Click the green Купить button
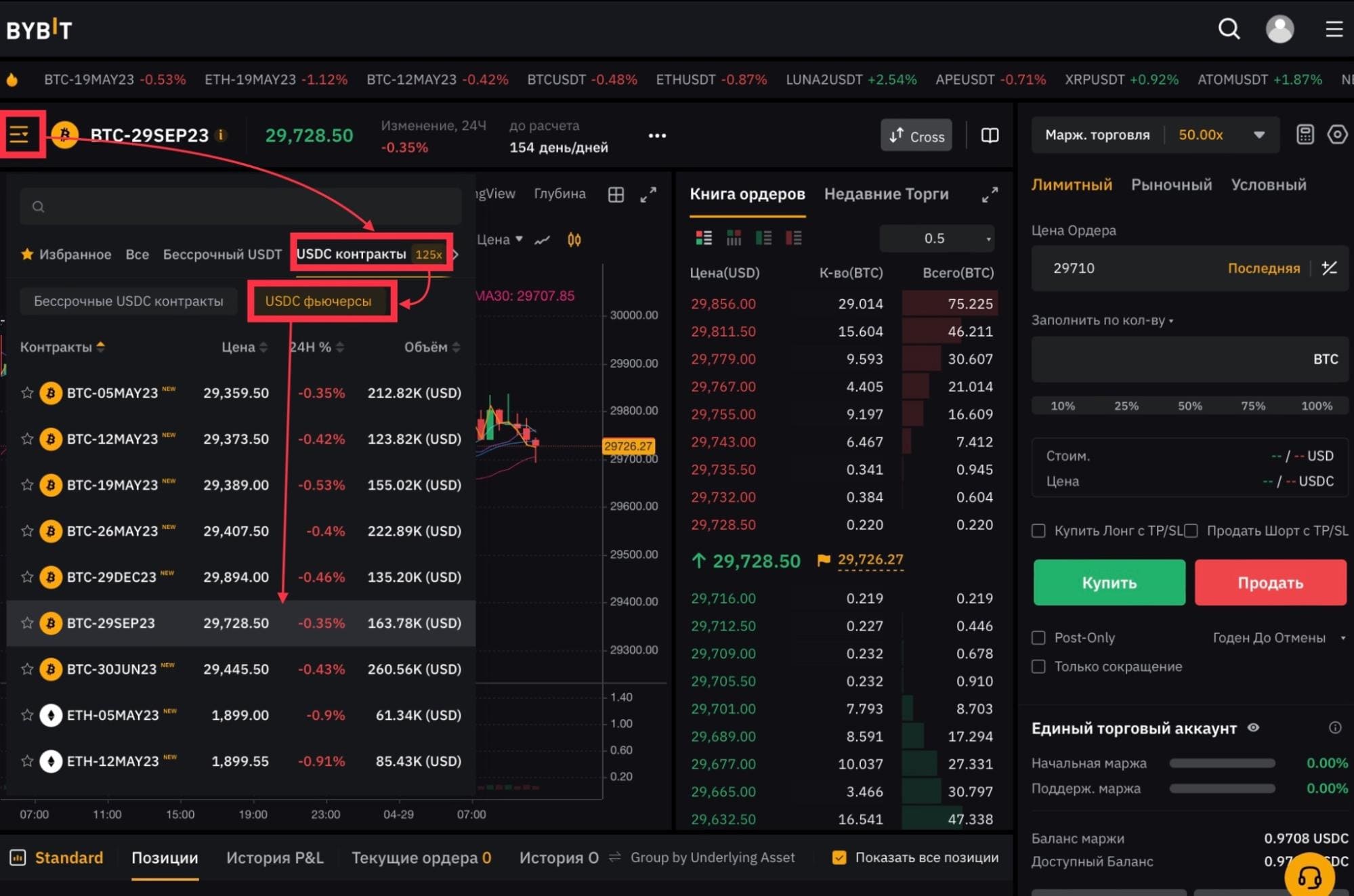1354x896 pixels. [x=1109, y=582]
